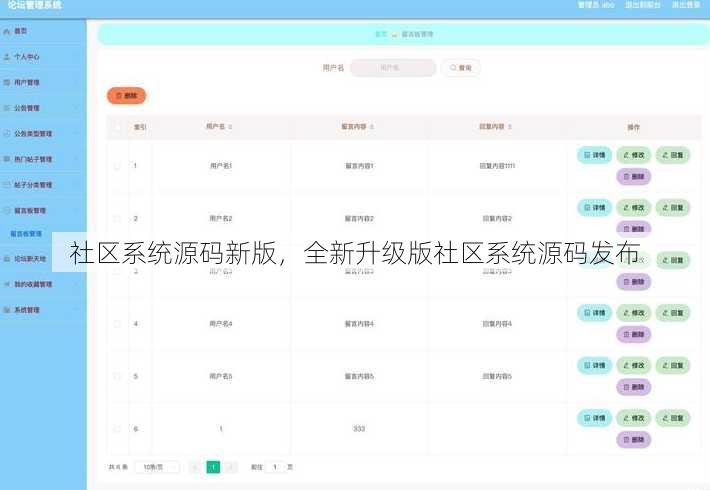
Task: Click 回复 for row 用户名1
Action: pos(673,155)
